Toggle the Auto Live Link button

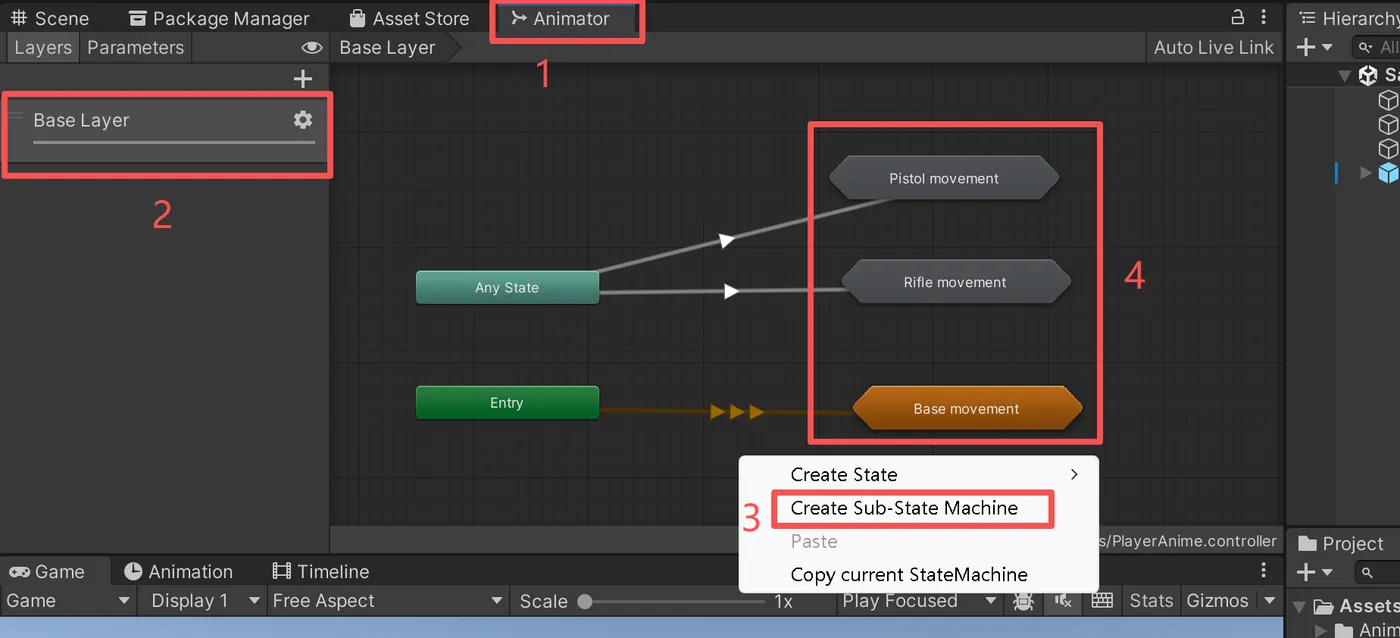click(1213, 47)
